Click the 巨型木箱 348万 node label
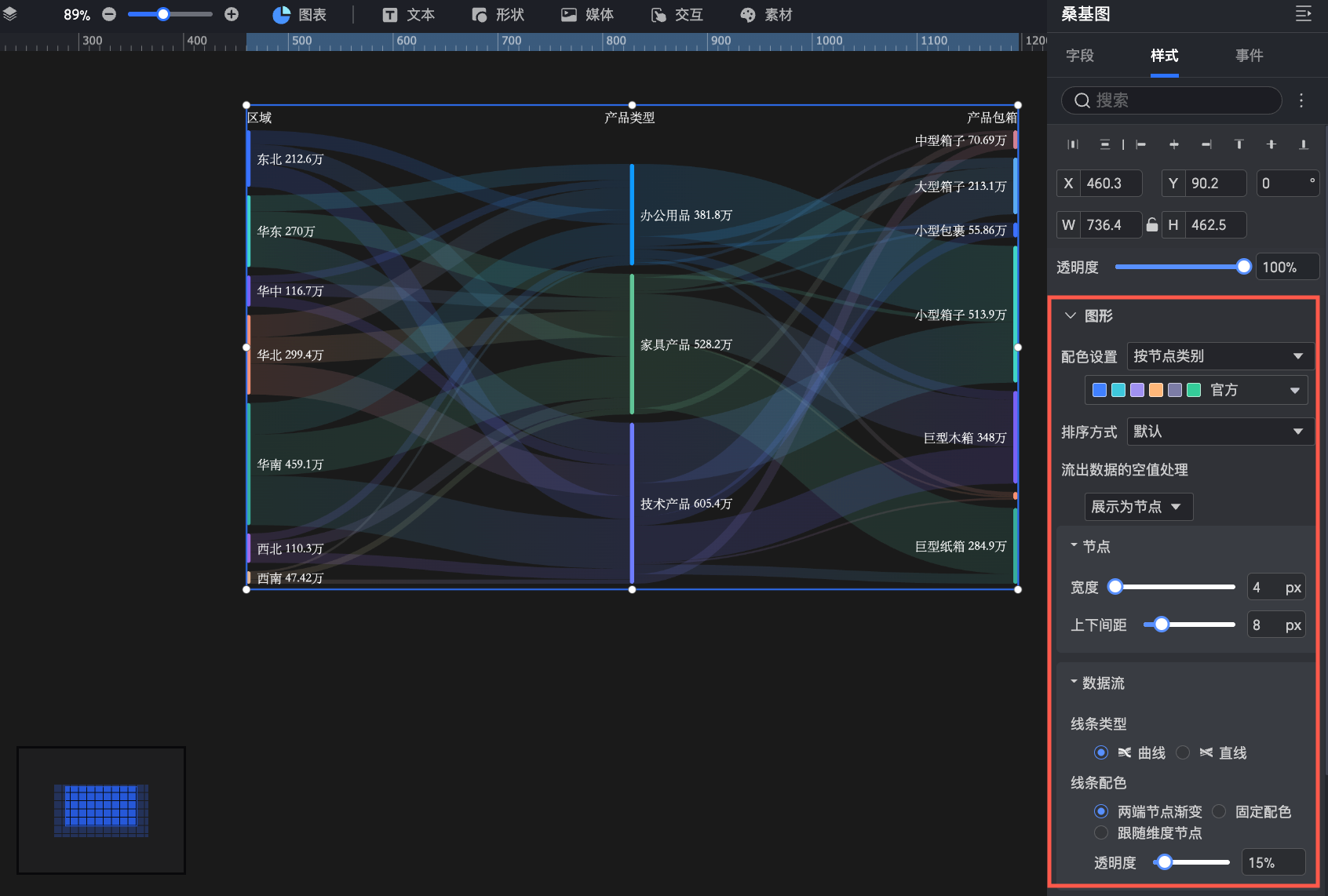The image size is (1328, 896). 965,438
